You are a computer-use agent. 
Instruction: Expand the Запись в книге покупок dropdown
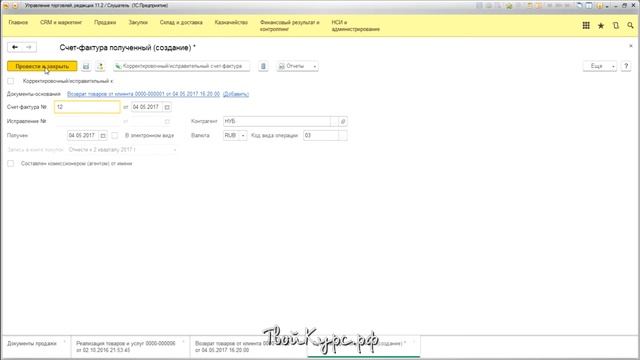pyautogui.click(x=174, y=150)
